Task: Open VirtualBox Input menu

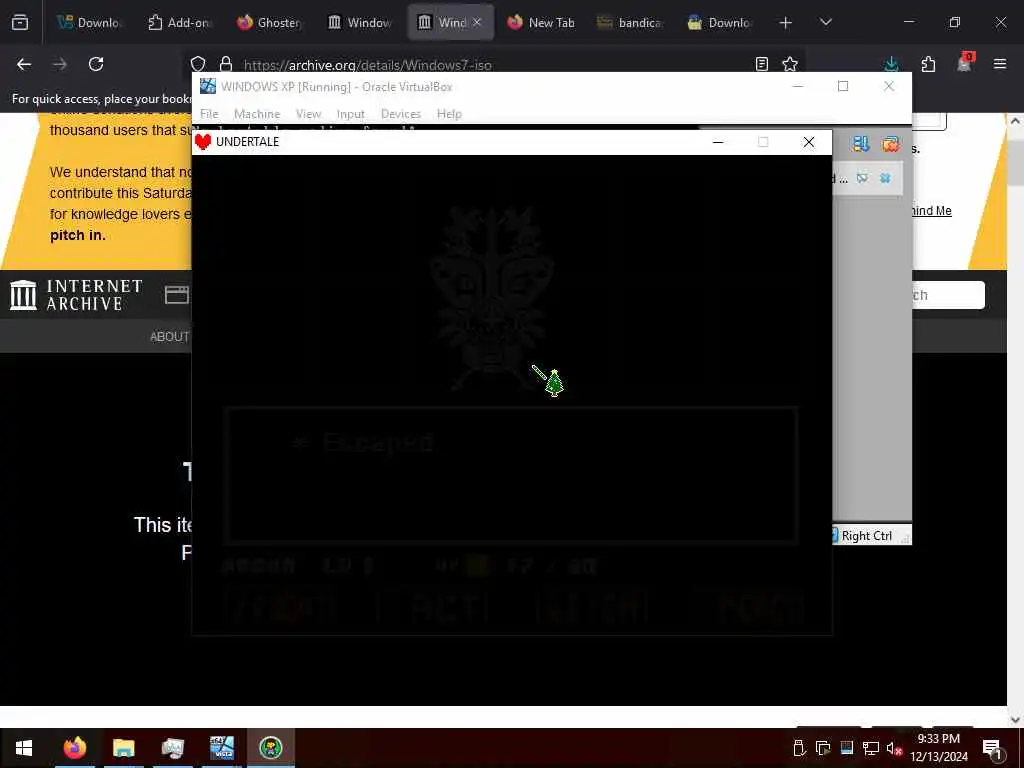Action: tap(351, 114)
